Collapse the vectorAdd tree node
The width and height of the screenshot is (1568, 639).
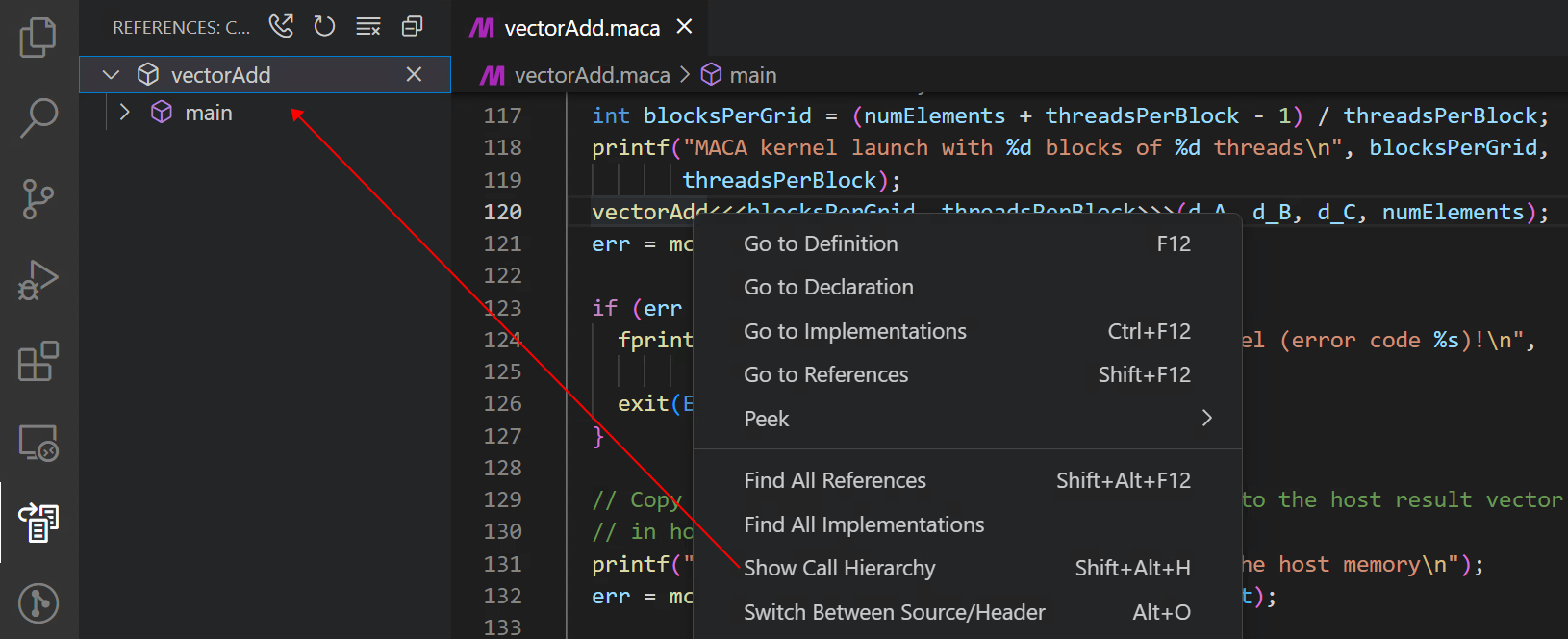(x=111, y=75)
